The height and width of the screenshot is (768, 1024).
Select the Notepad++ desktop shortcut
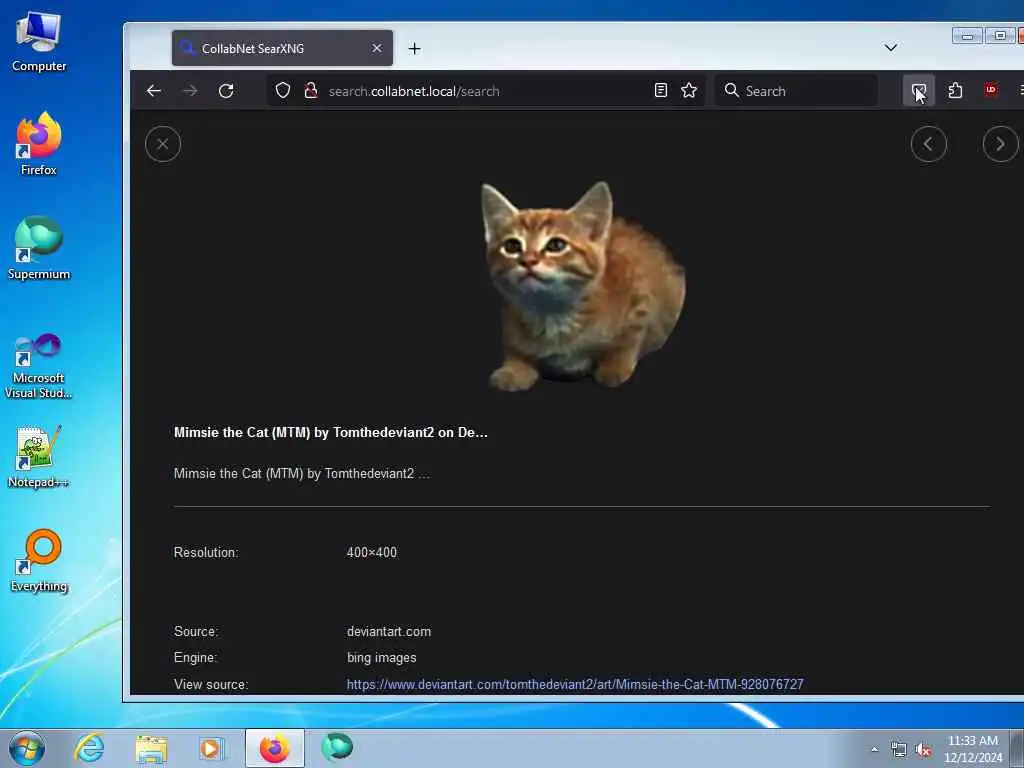point(39,457)
